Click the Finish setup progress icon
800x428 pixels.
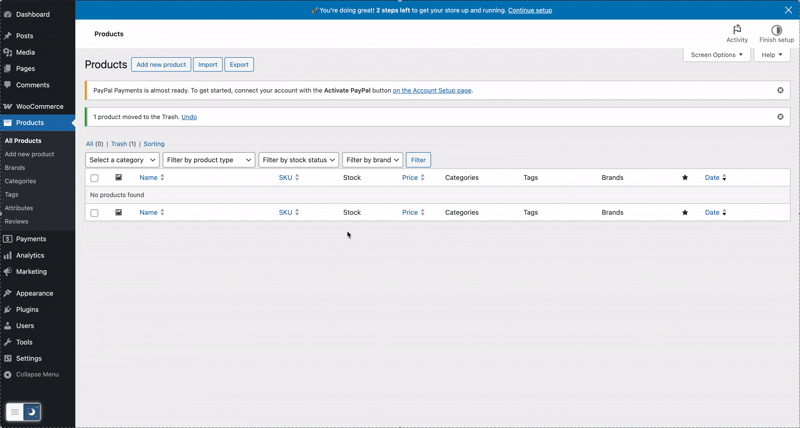pos(776,30)
